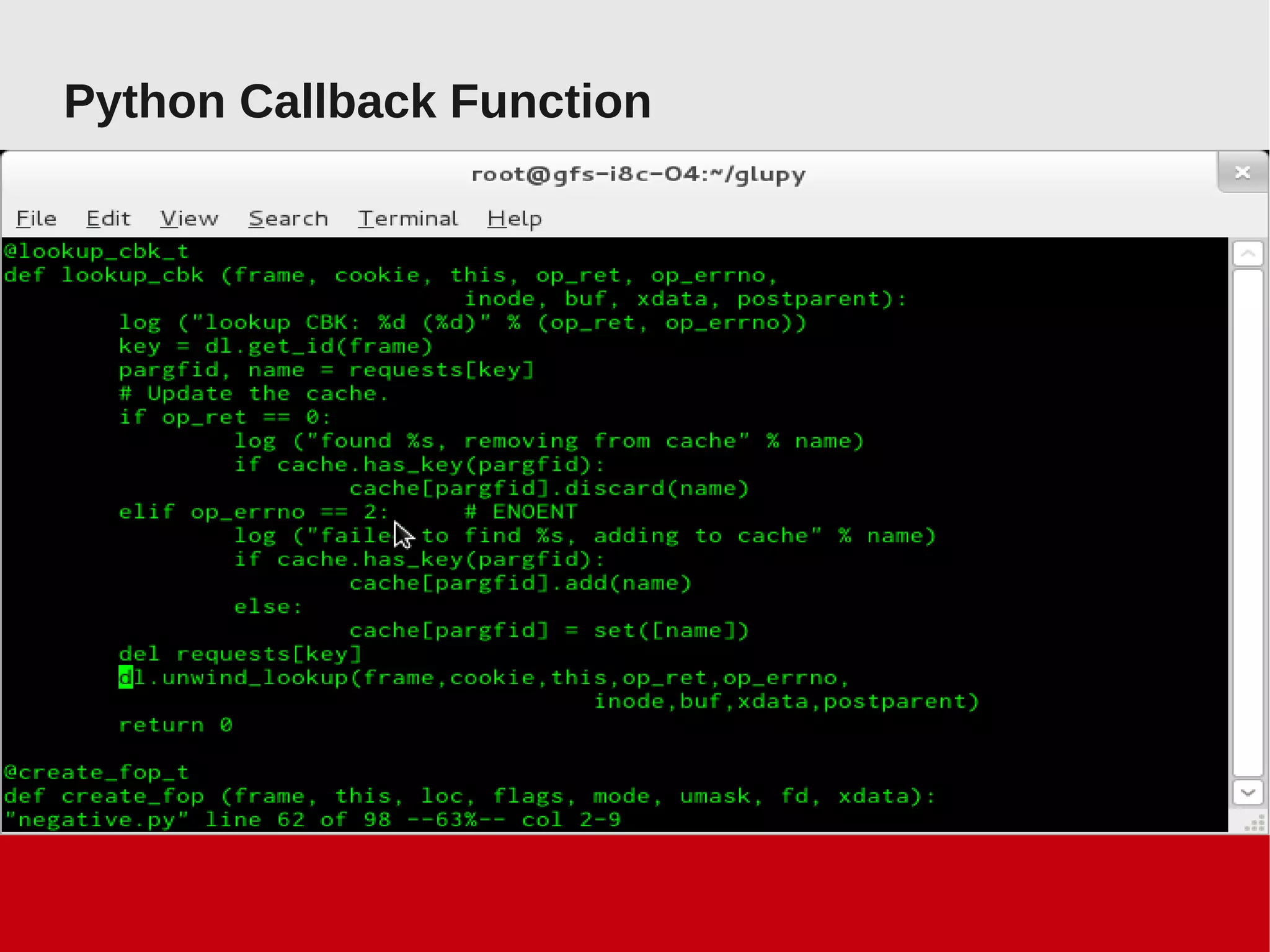Click 'dl.unwind_lookup' call line
Screen dimensions: 1270x952
point(484,678)
